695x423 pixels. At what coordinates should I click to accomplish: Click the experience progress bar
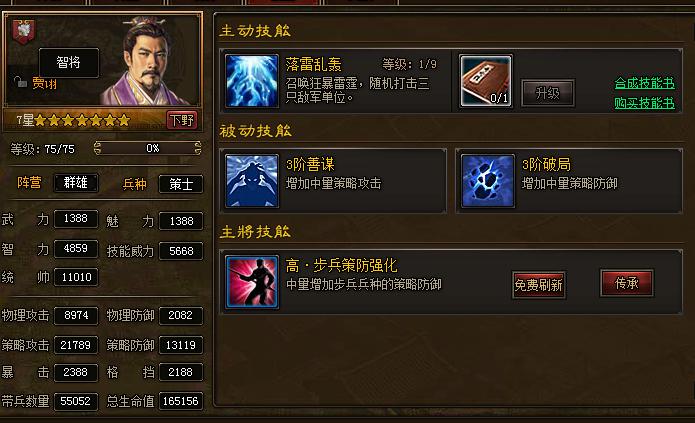[148, 148]
